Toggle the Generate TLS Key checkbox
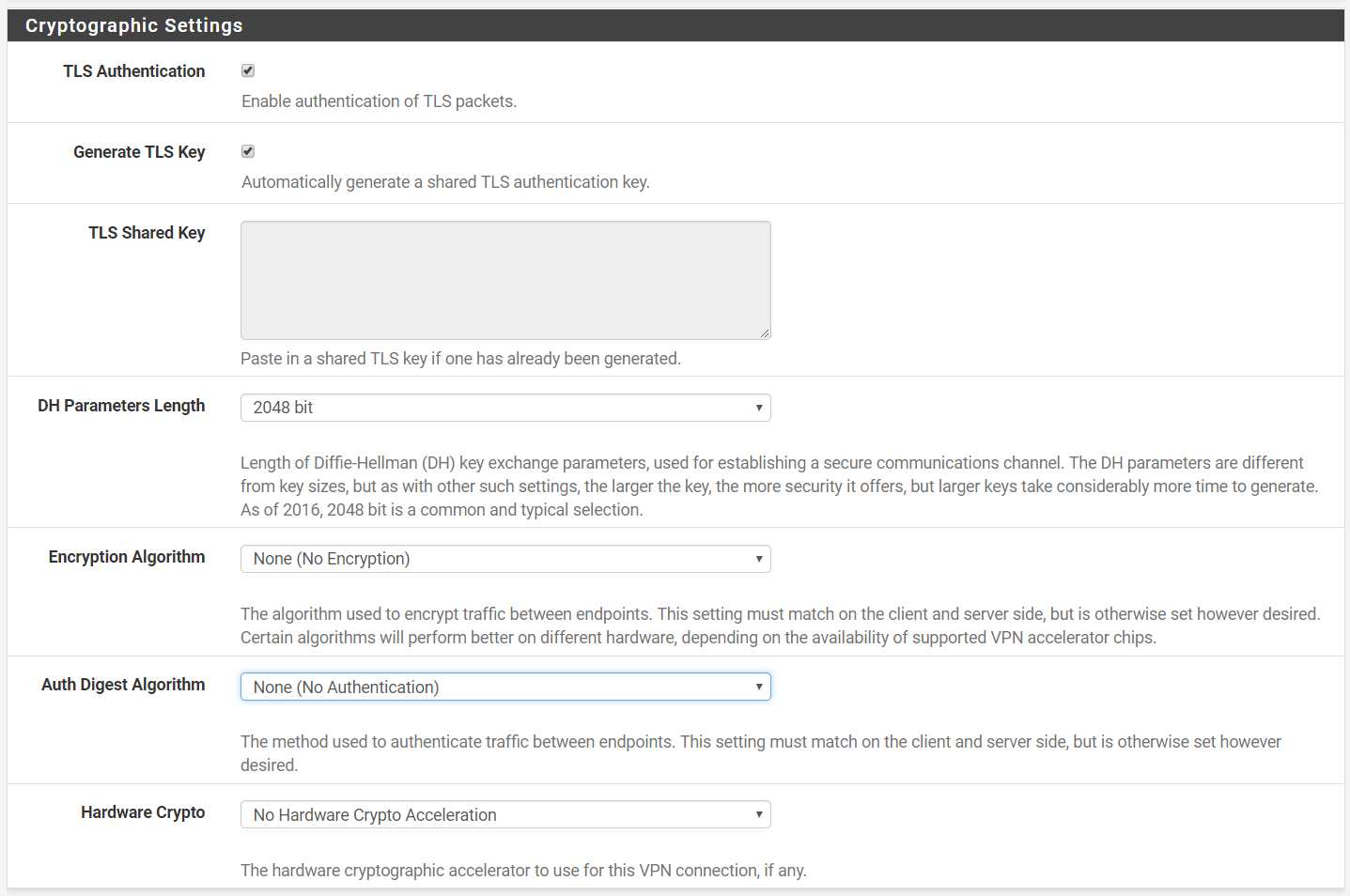1350x896 pixels. click(x=248, y=151)
